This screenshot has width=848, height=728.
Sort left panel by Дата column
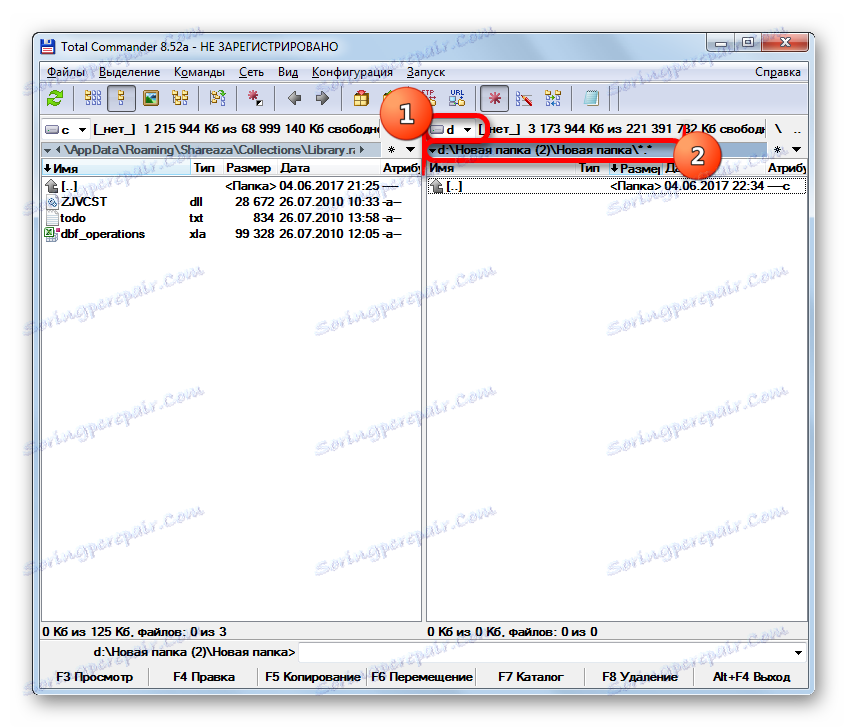point(329,168)
